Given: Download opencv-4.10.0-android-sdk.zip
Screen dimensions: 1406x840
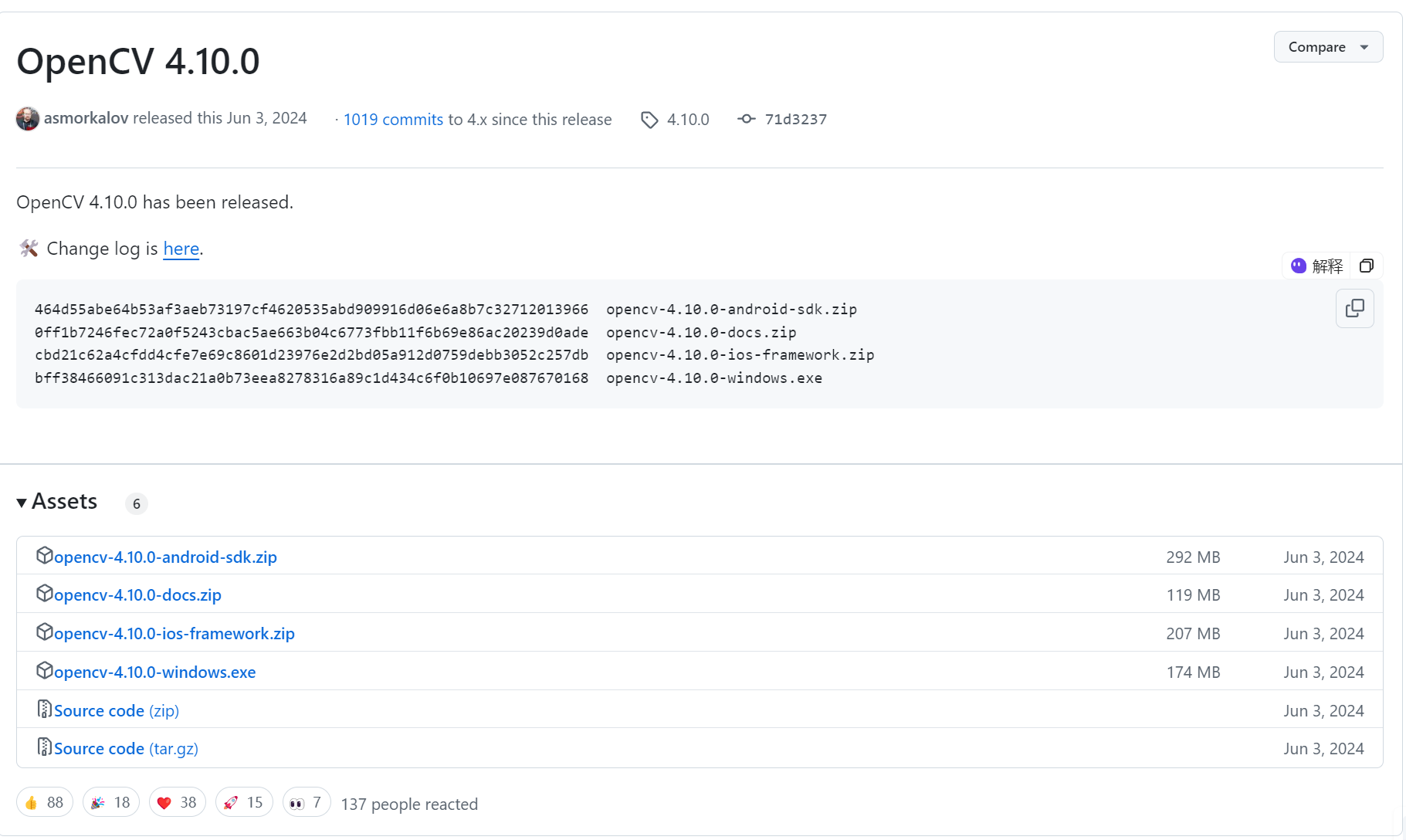Looking at the screenshot, I should 165,557.
